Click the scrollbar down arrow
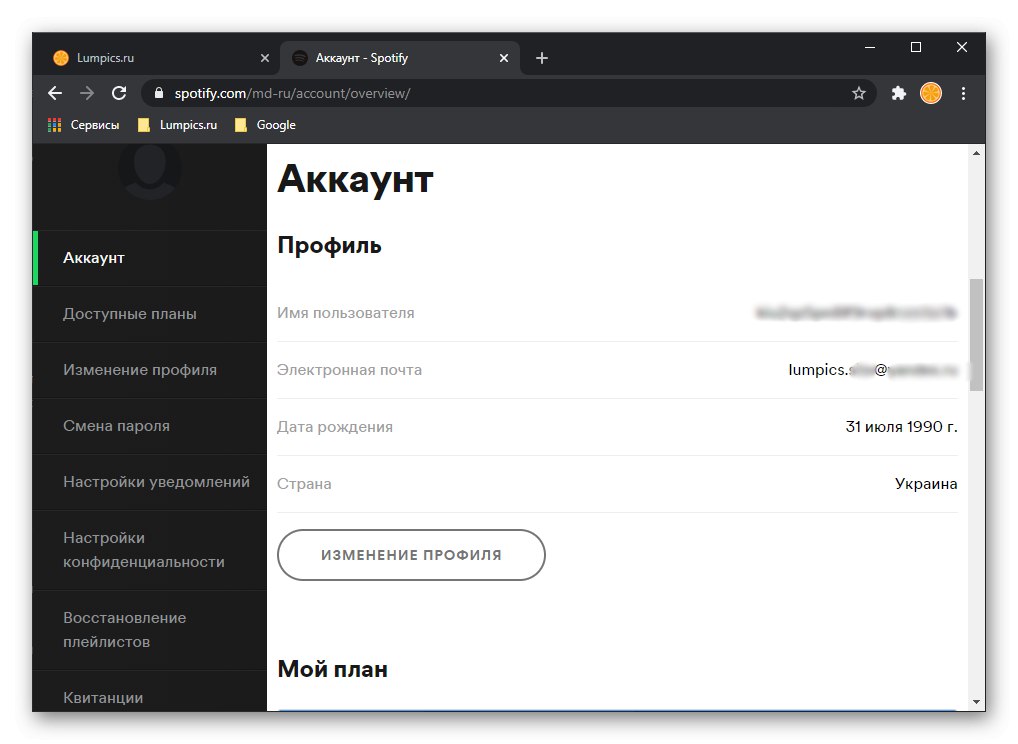 tap(976, 702)
